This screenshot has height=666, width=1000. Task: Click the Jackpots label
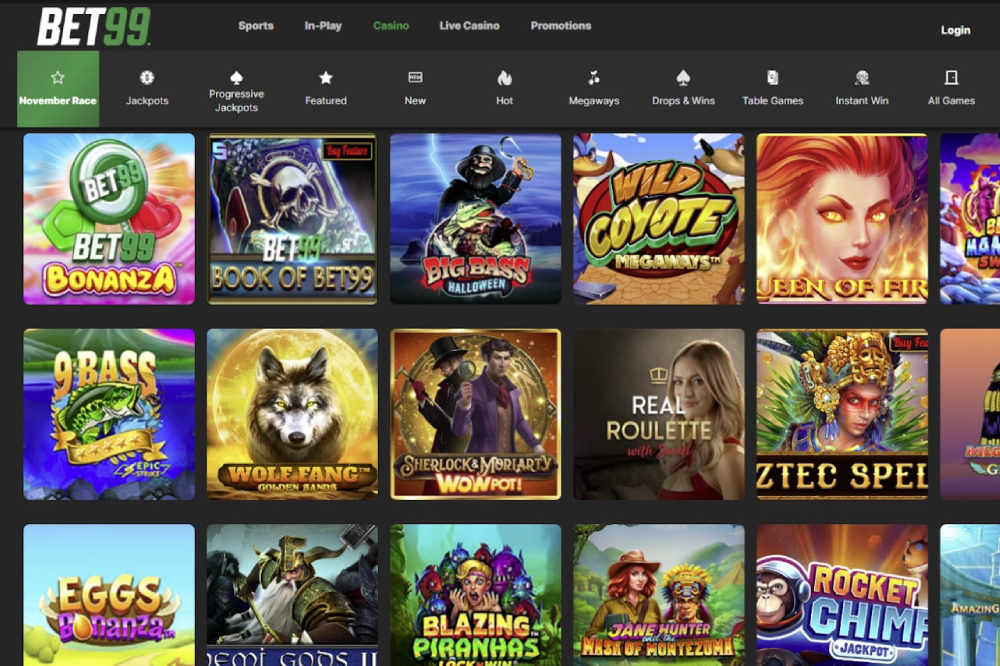(x=147, y=101)
